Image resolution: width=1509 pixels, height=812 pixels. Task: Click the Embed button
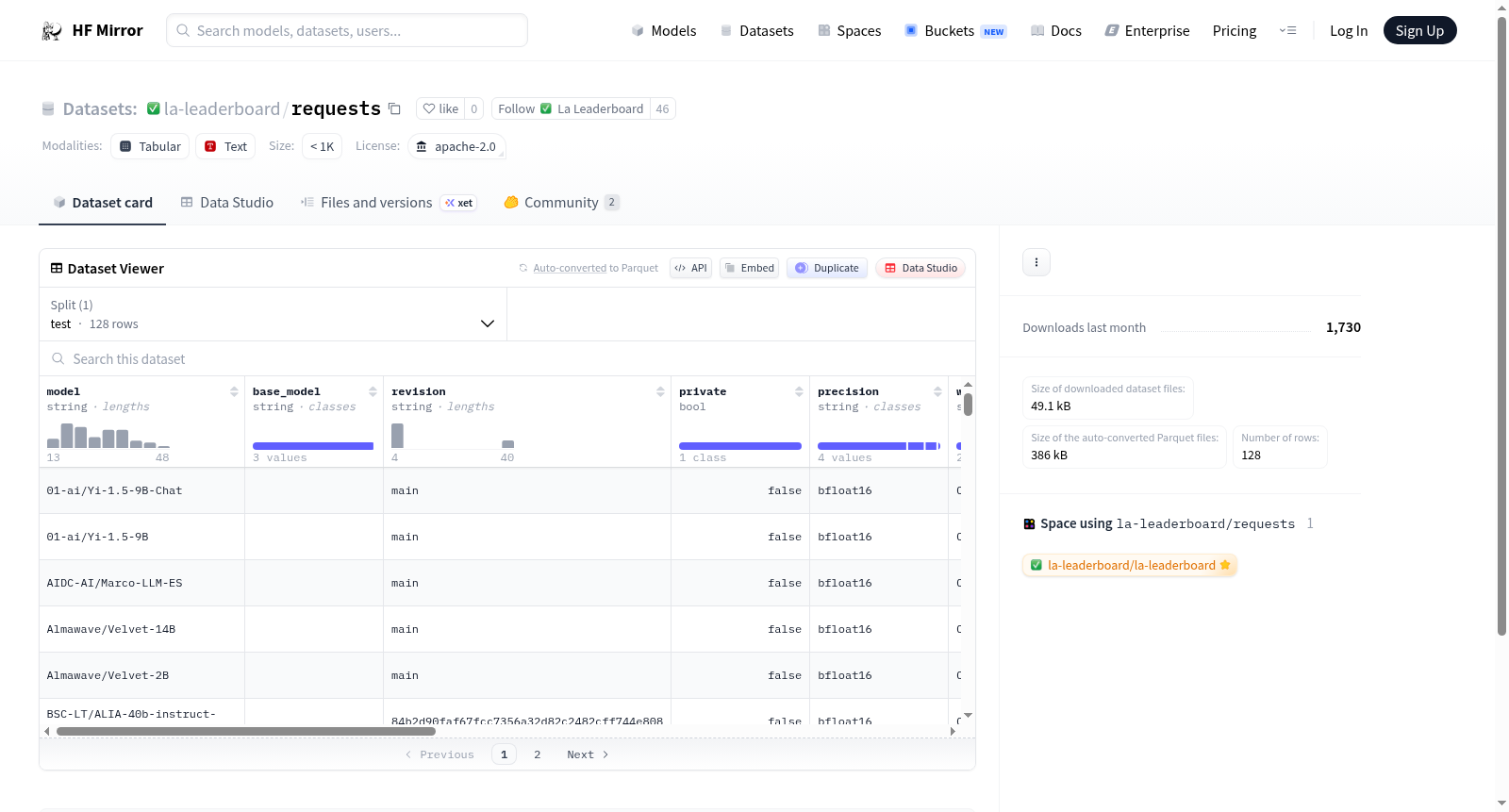click(750, 268)
